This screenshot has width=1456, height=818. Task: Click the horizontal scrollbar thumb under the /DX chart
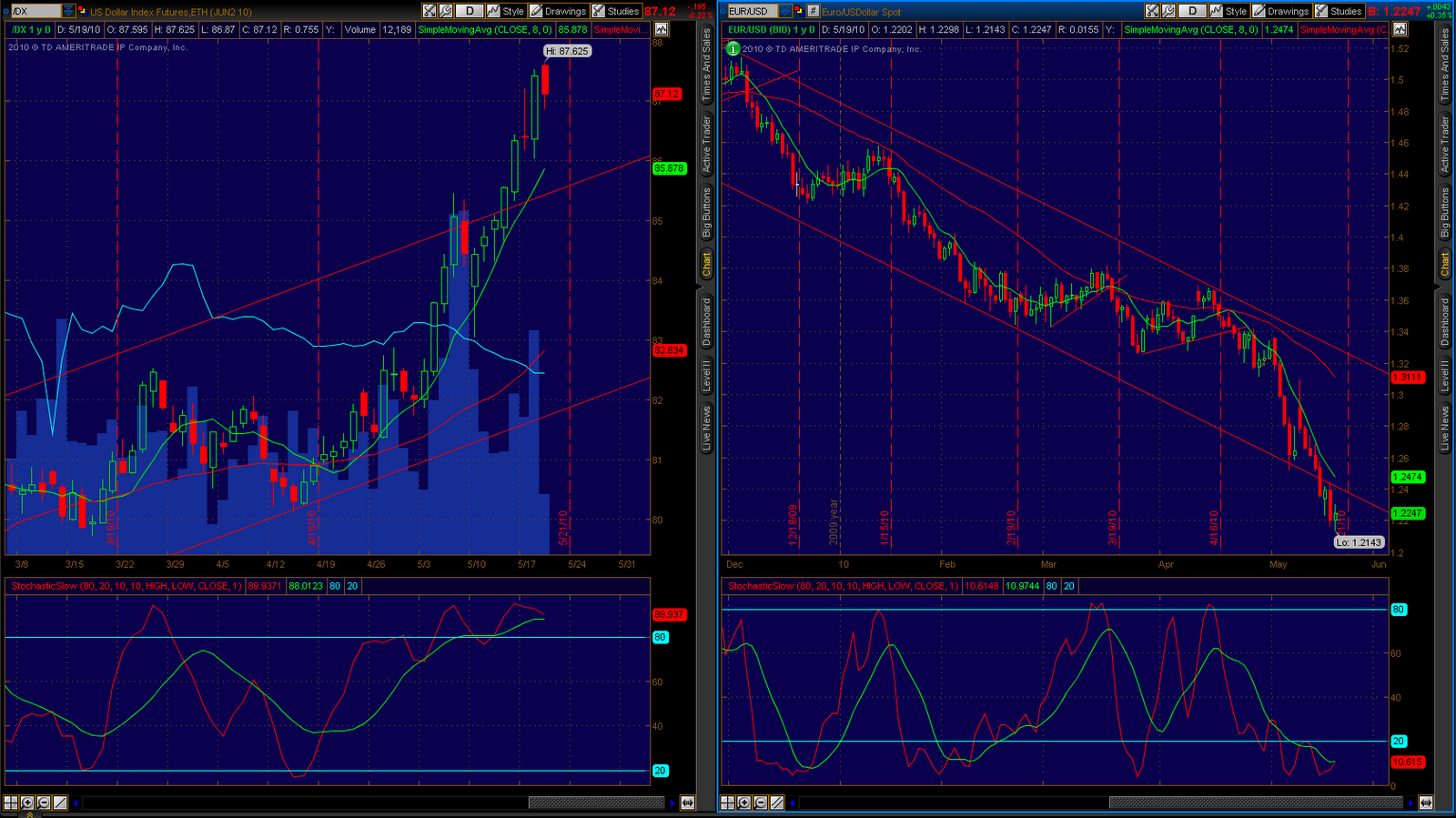coord(596,803)
